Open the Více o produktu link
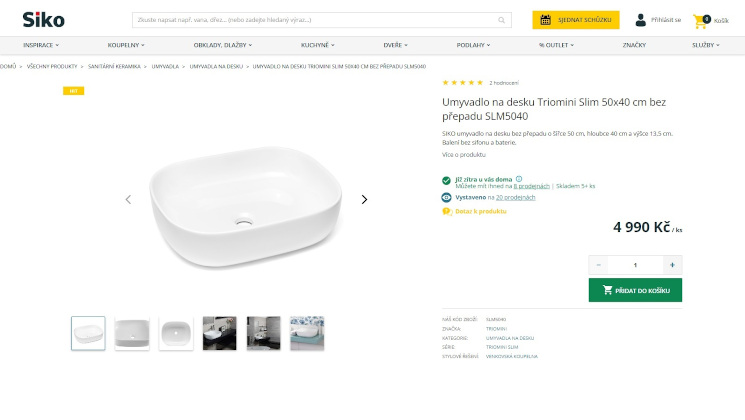The width and height of the screenshot is (745, 420). click(463, 155)
